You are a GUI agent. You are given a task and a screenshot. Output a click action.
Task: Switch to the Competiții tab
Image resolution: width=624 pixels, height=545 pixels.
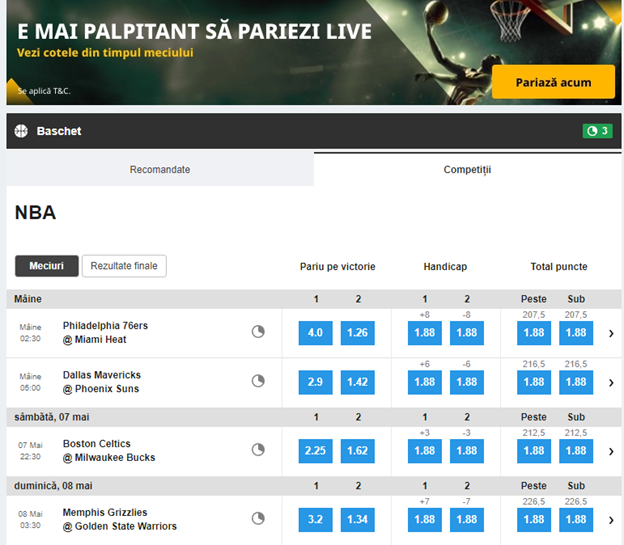pos(467,170)
